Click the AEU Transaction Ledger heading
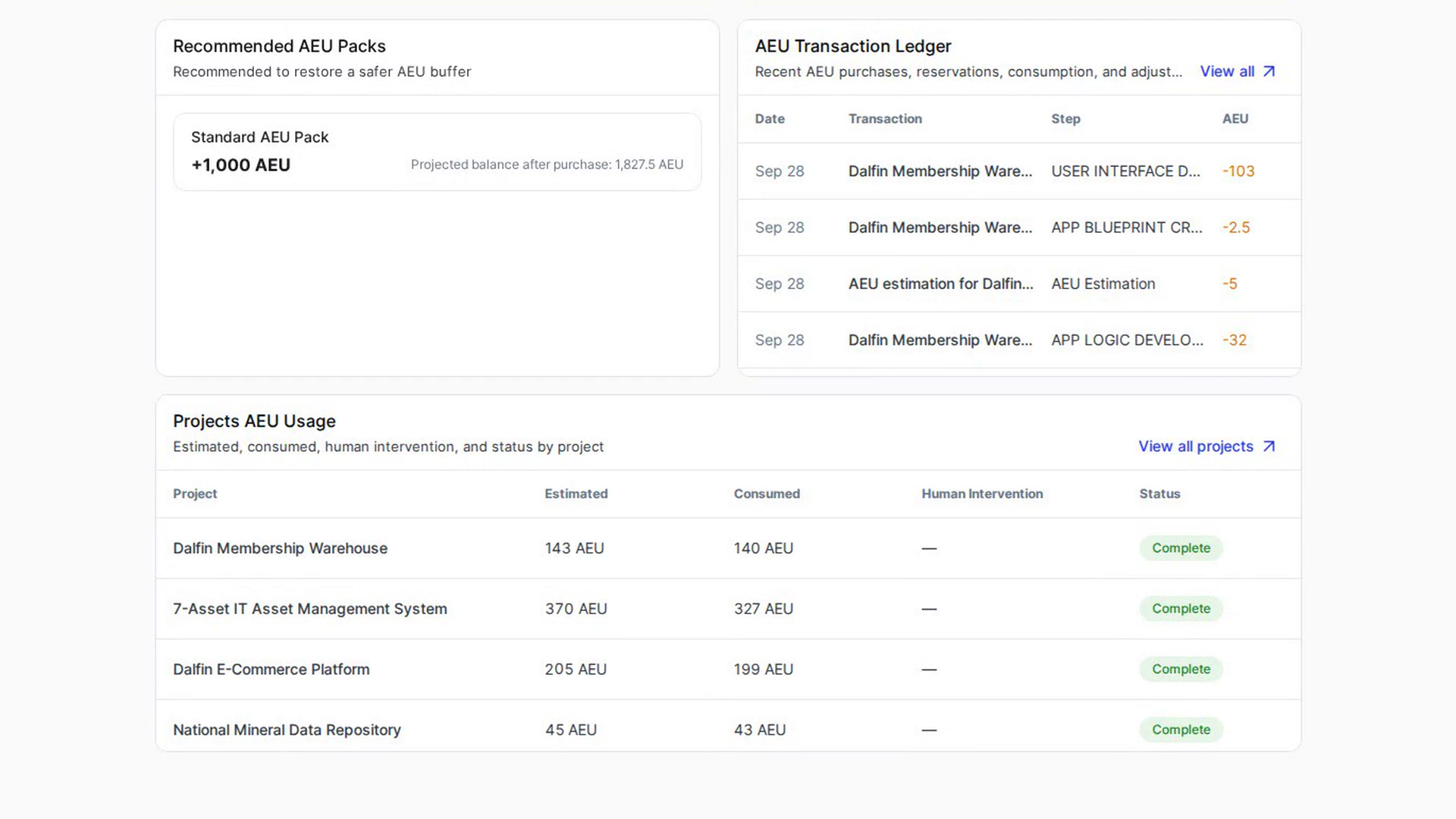The width and height of the screenshot is (1456, 819). [852, 46]
